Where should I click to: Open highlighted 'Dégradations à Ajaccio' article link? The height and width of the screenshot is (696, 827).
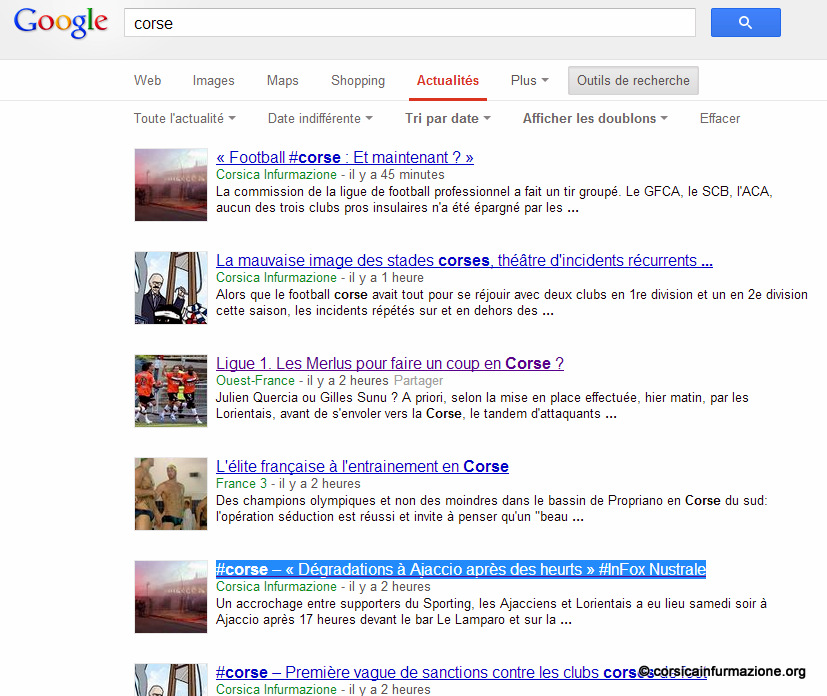(x=460, y=569)
